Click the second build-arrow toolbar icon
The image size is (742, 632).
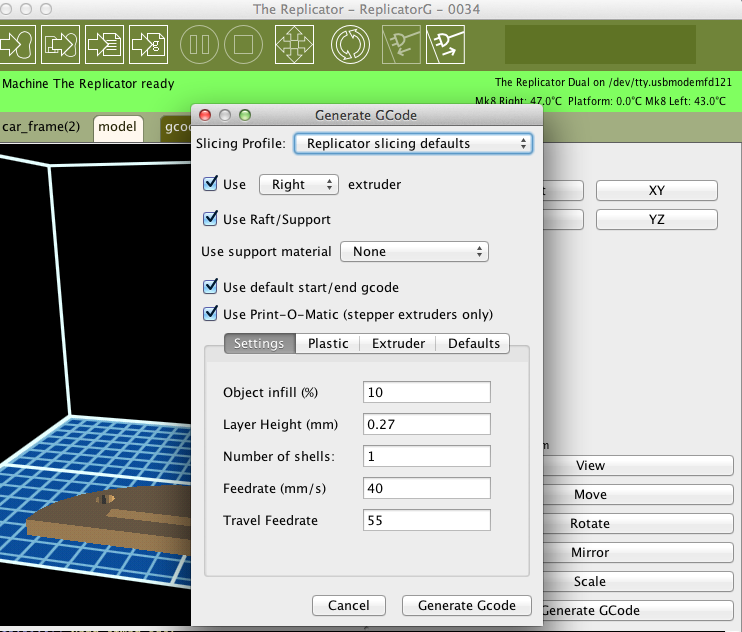pos(60,44)
